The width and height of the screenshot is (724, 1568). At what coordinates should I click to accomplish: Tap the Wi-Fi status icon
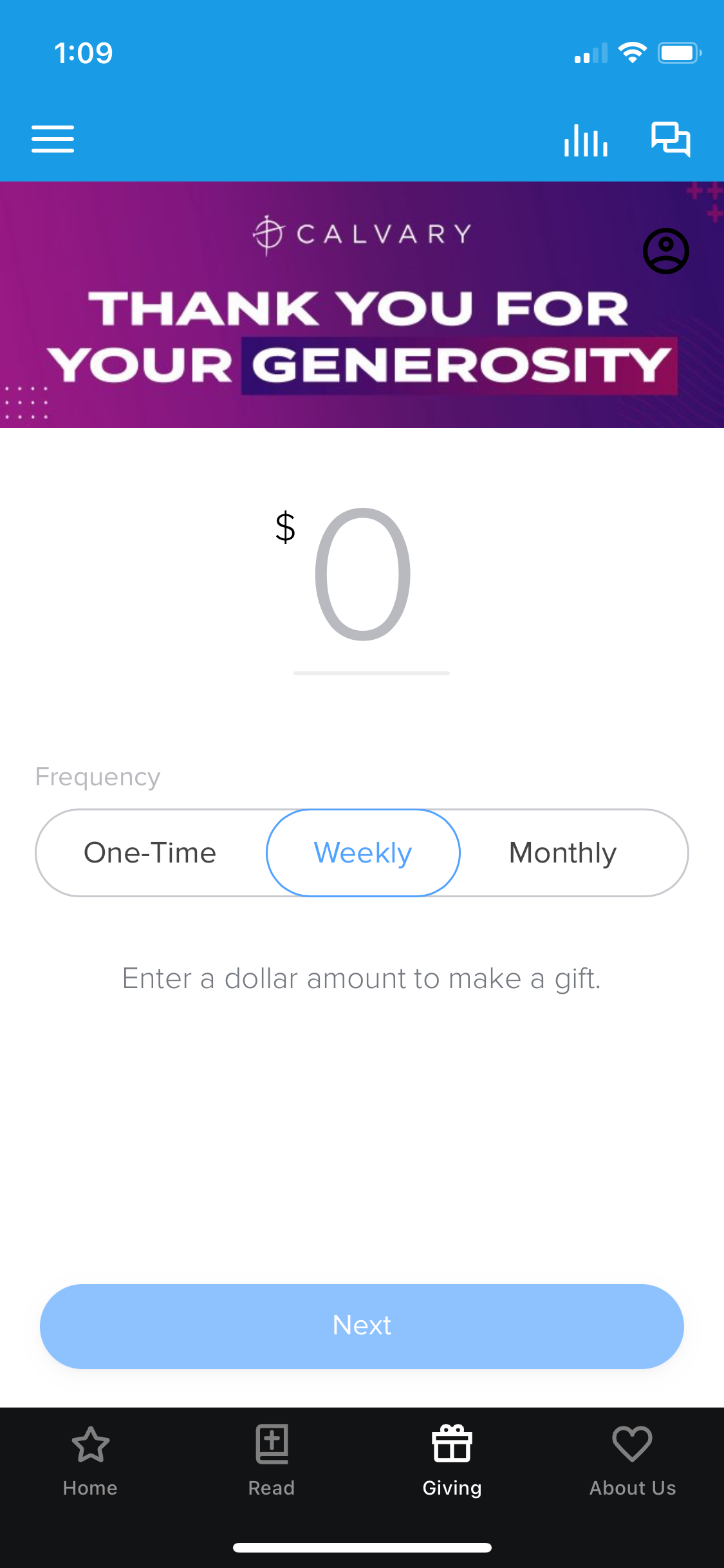pos(632,53)
